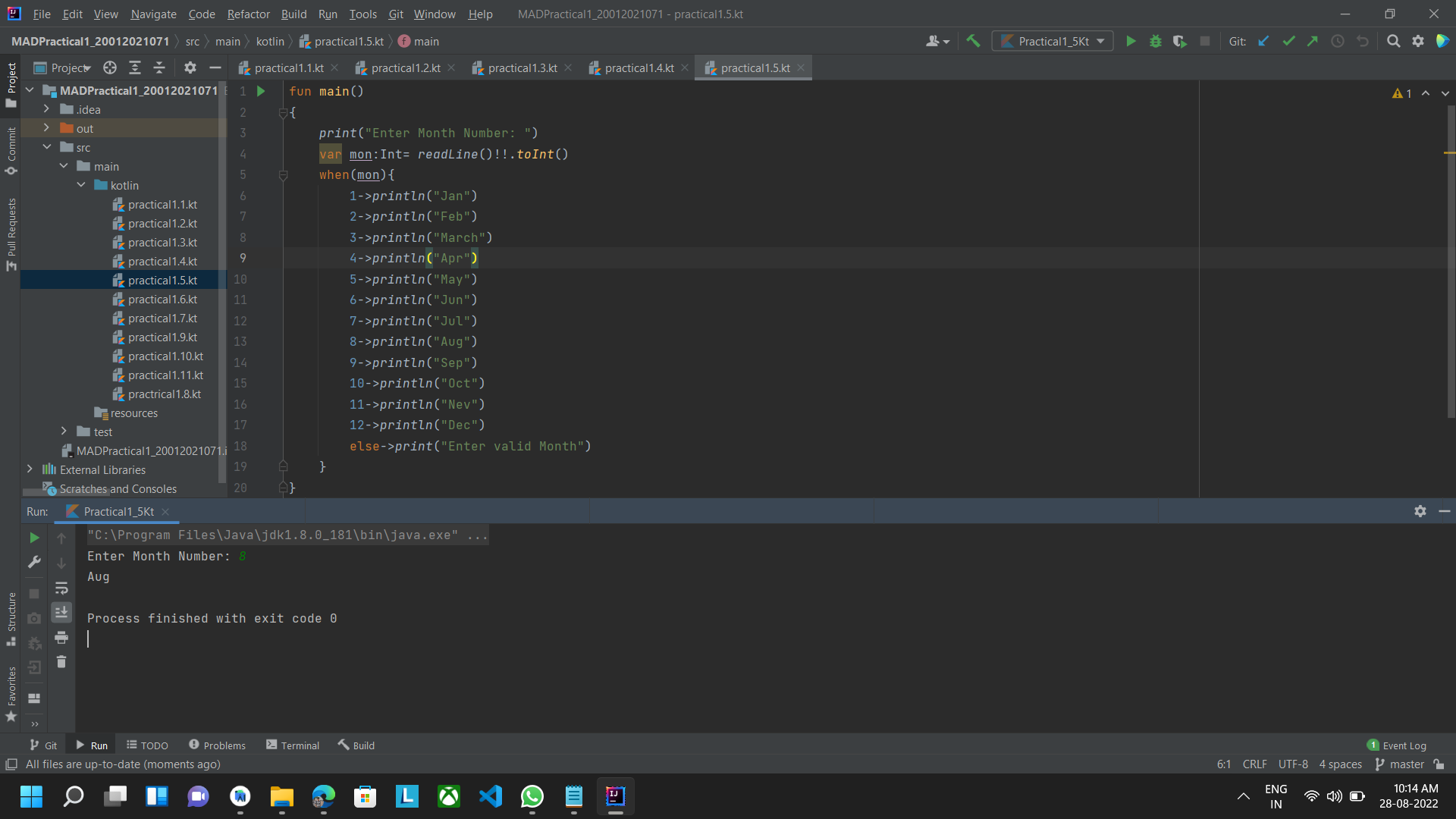
Task: Print the console output
Action: pyautogui.click(x=61, y=638)
